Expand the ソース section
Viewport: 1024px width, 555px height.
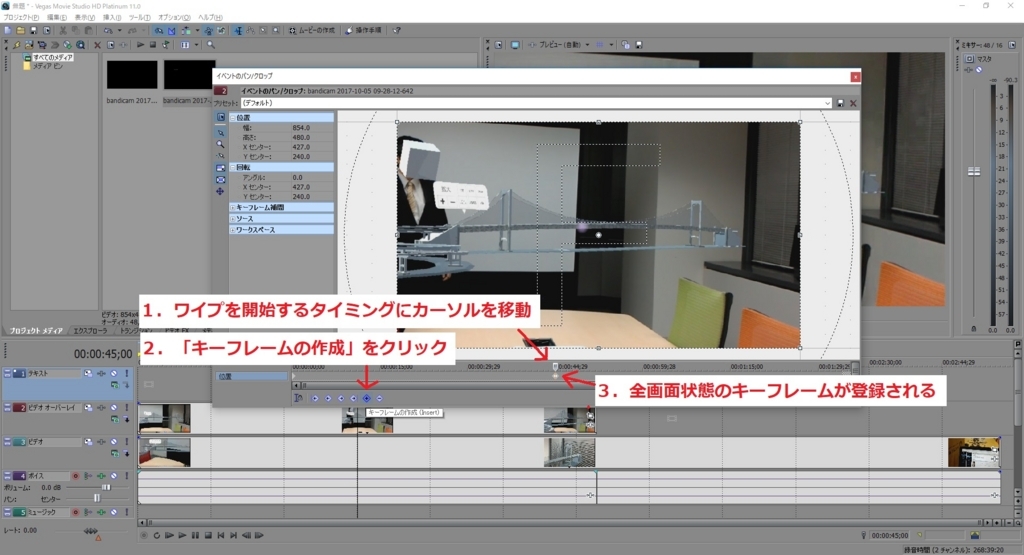(x=232, y=219)
